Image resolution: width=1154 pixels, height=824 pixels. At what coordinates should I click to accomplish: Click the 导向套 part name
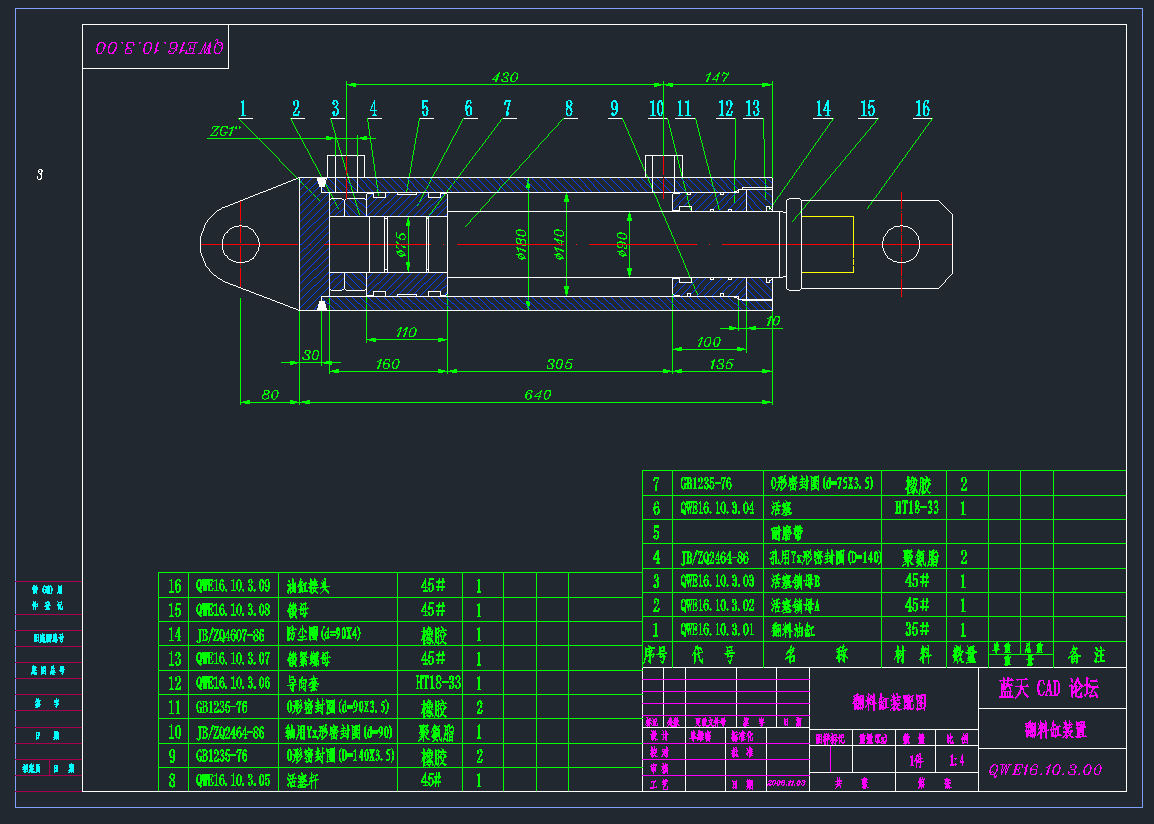tap(302, 683)
